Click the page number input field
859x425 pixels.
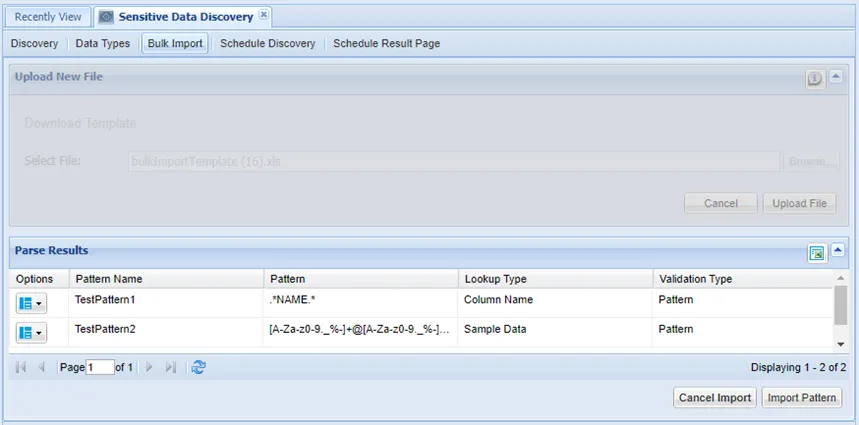click(100, 367)
